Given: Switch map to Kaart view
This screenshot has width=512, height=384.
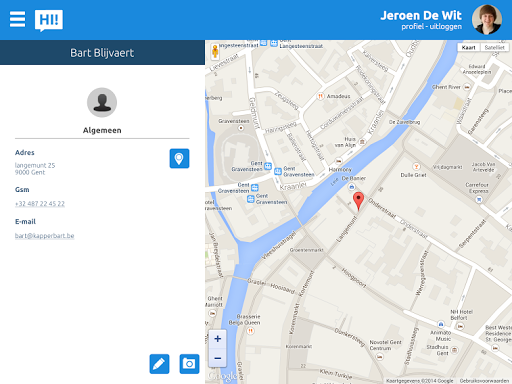Looking at the screenshot, I should coord(468,47).
